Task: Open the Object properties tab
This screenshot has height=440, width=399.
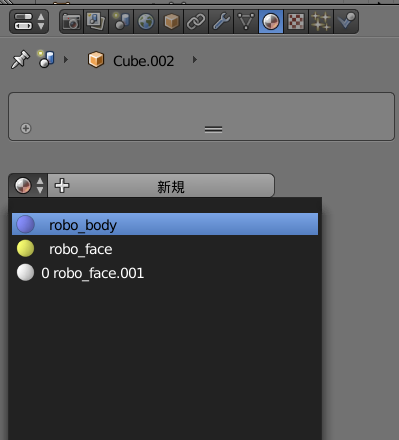Action: coord(171,22)
